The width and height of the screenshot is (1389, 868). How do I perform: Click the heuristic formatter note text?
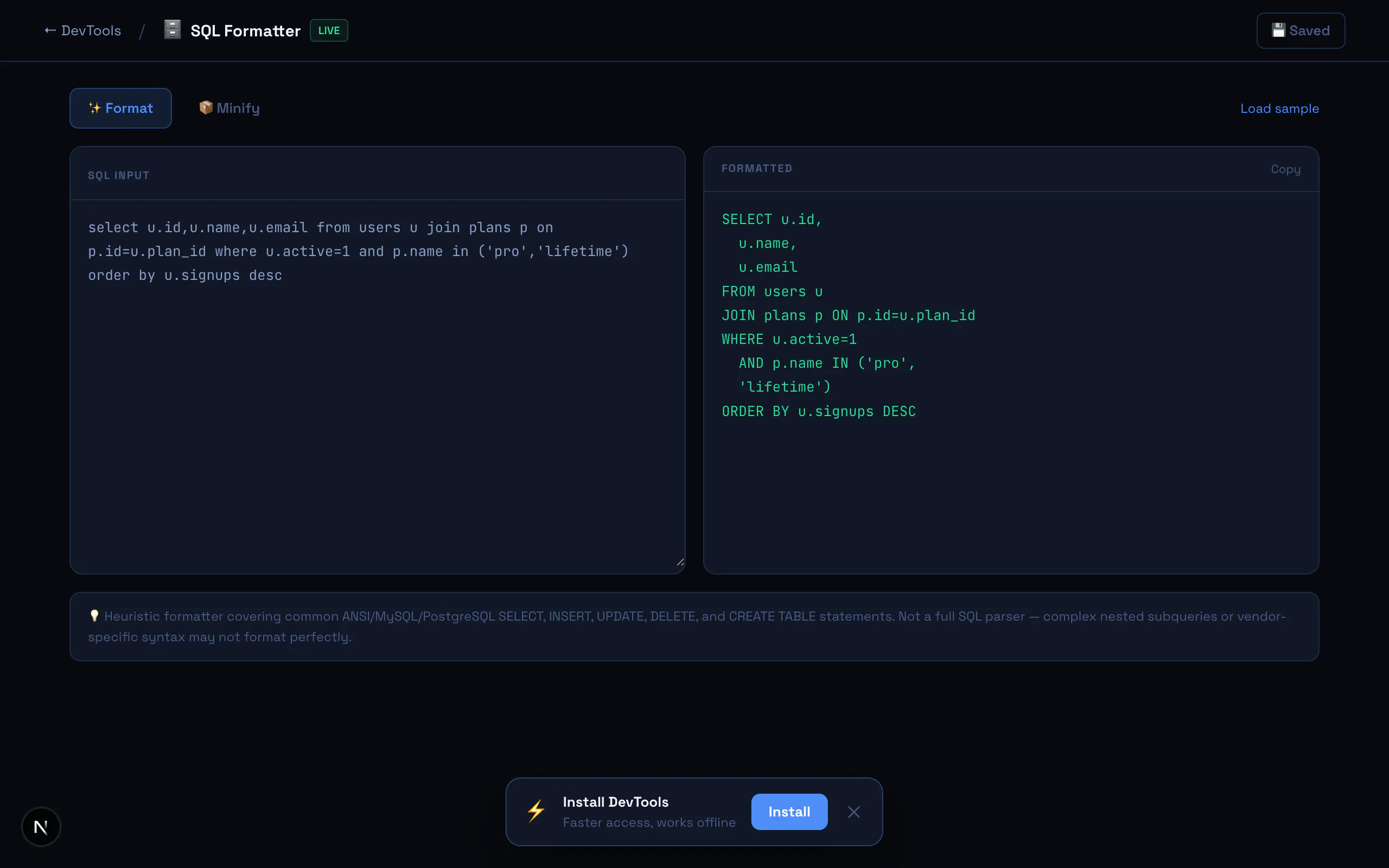pos(686,626)
